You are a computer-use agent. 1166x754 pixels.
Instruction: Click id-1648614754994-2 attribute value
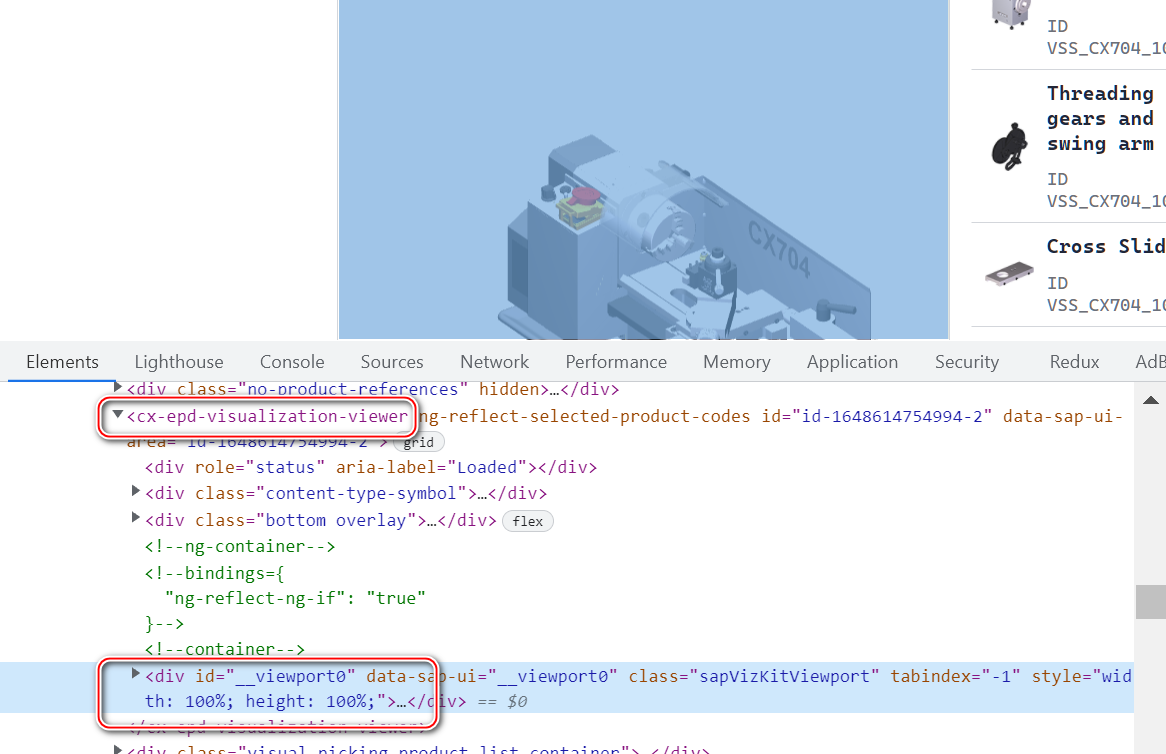tap(892, 416)
